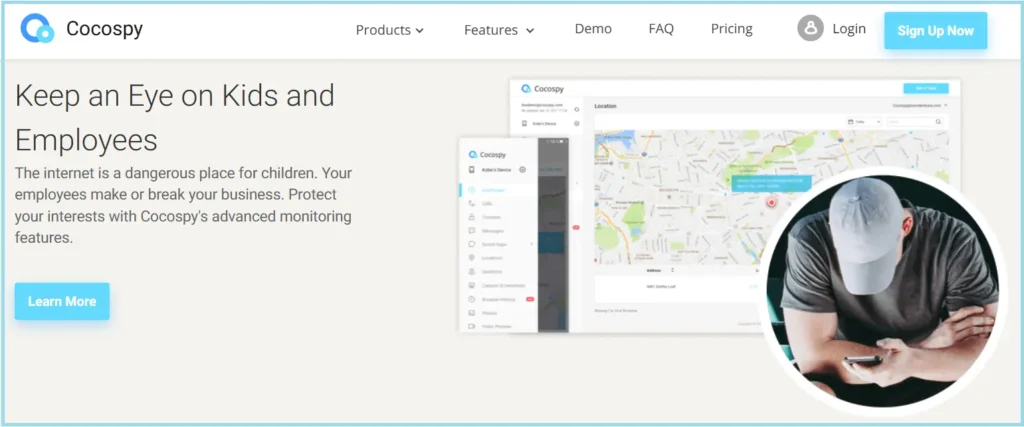This screenshot has width=1024, height=427.
Task: Click the Cocospy logo icon in header
Action: click(38, 30)
